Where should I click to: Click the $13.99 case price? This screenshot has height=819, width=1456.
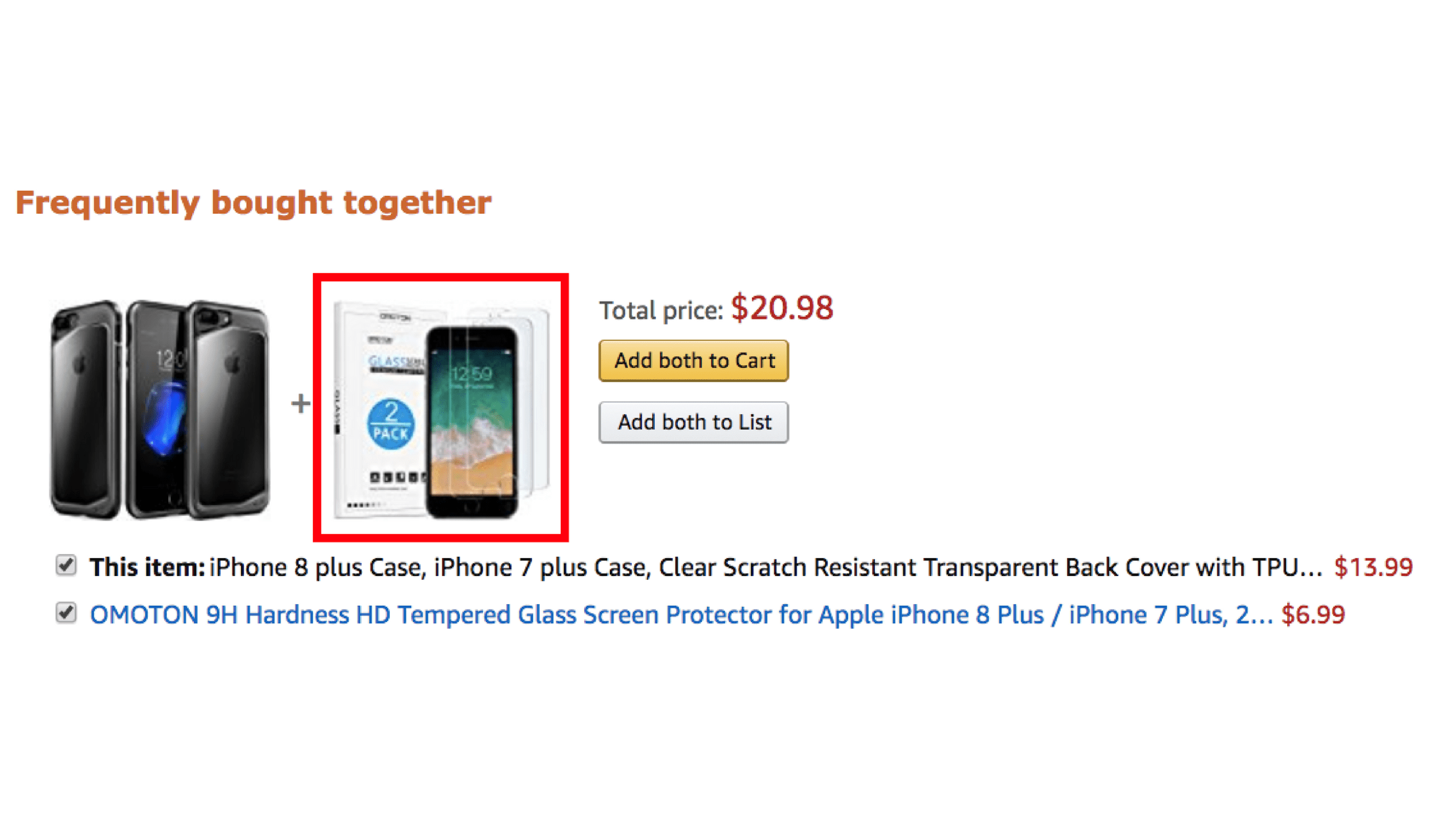(1373, 567)
